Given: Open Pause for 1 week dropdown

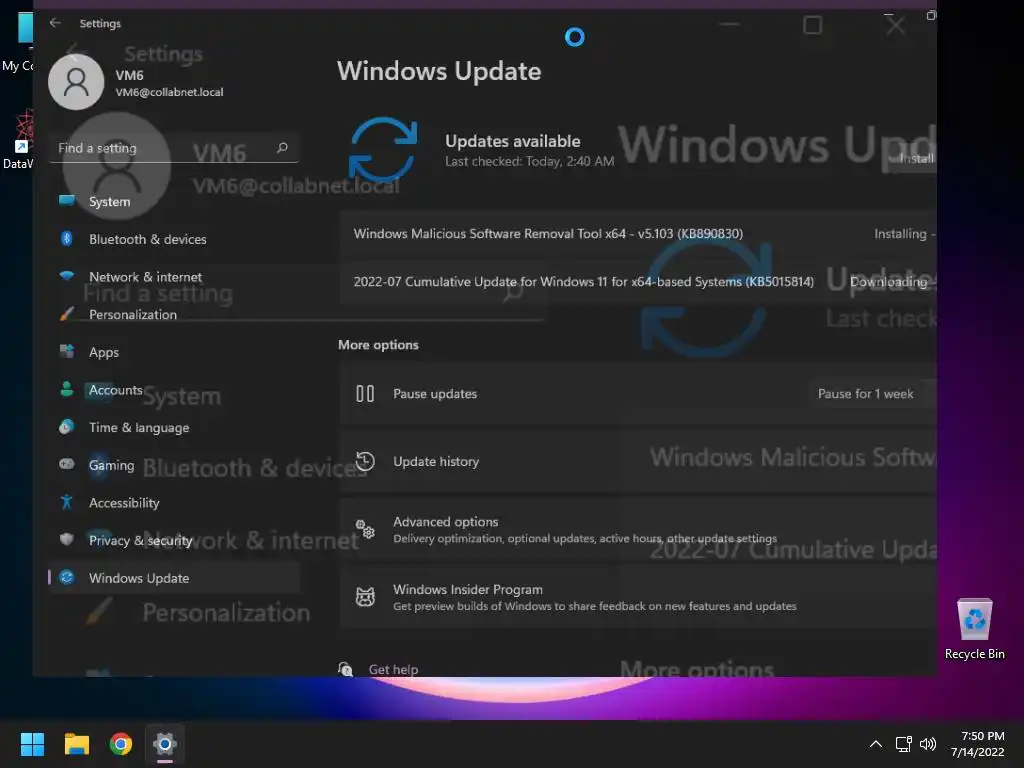Looking at the screenshot, I should click(x=871, y=394).
